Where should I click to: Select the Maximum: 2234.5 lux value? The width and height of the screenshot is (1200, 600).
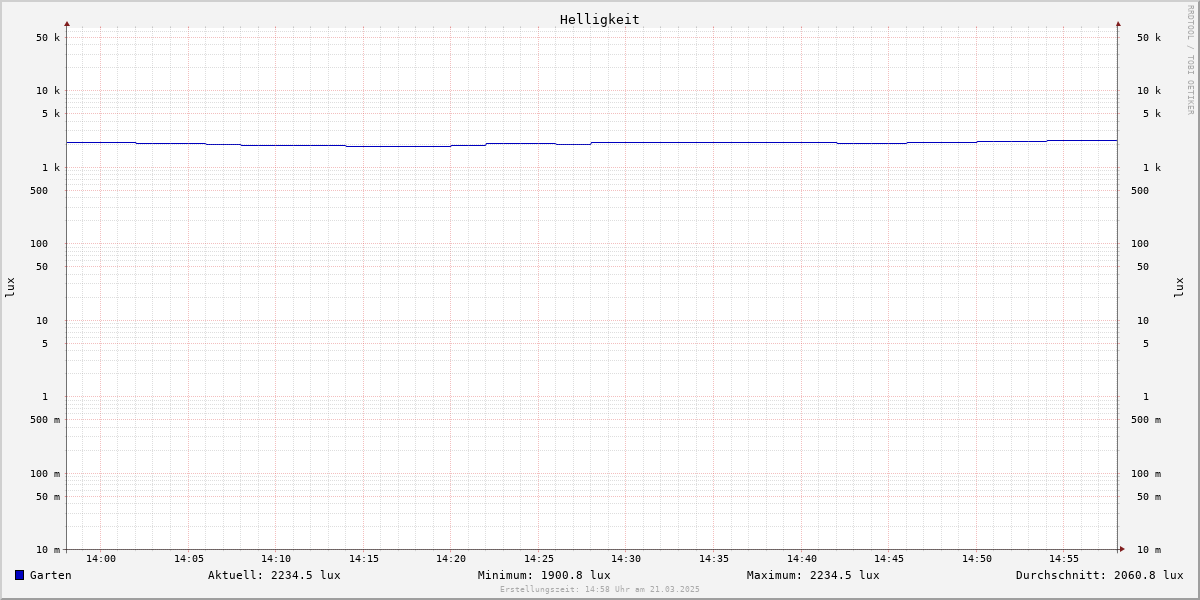(813, 575)
